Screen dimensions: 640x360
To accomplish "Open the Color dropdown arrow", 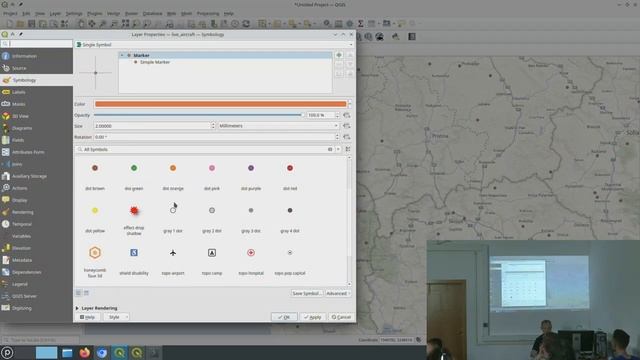I will coord(349,104).
